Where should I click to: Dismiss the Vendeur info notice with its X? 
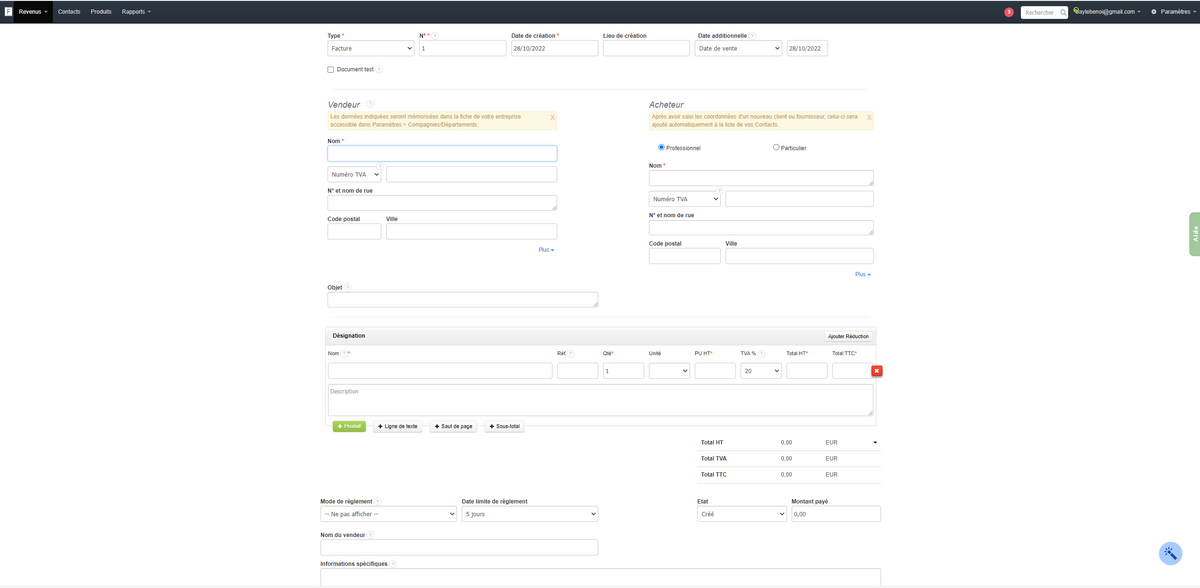click(552, 117)
